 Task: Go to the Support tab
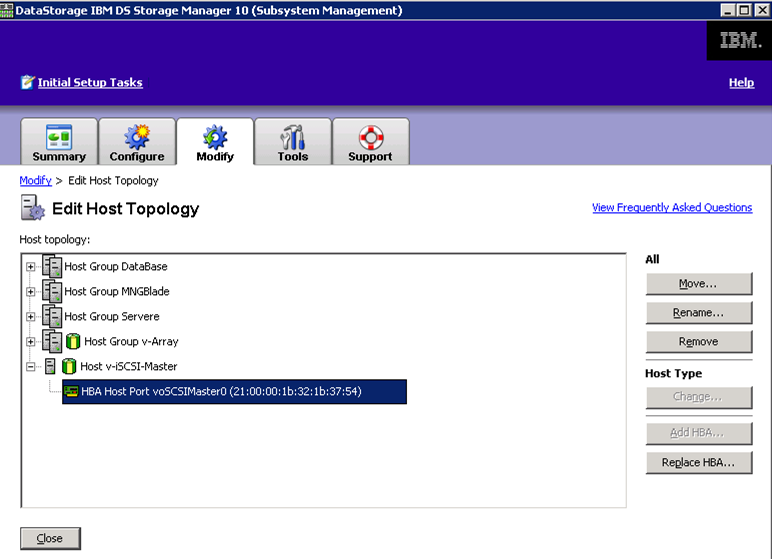[x=370, y=142]
